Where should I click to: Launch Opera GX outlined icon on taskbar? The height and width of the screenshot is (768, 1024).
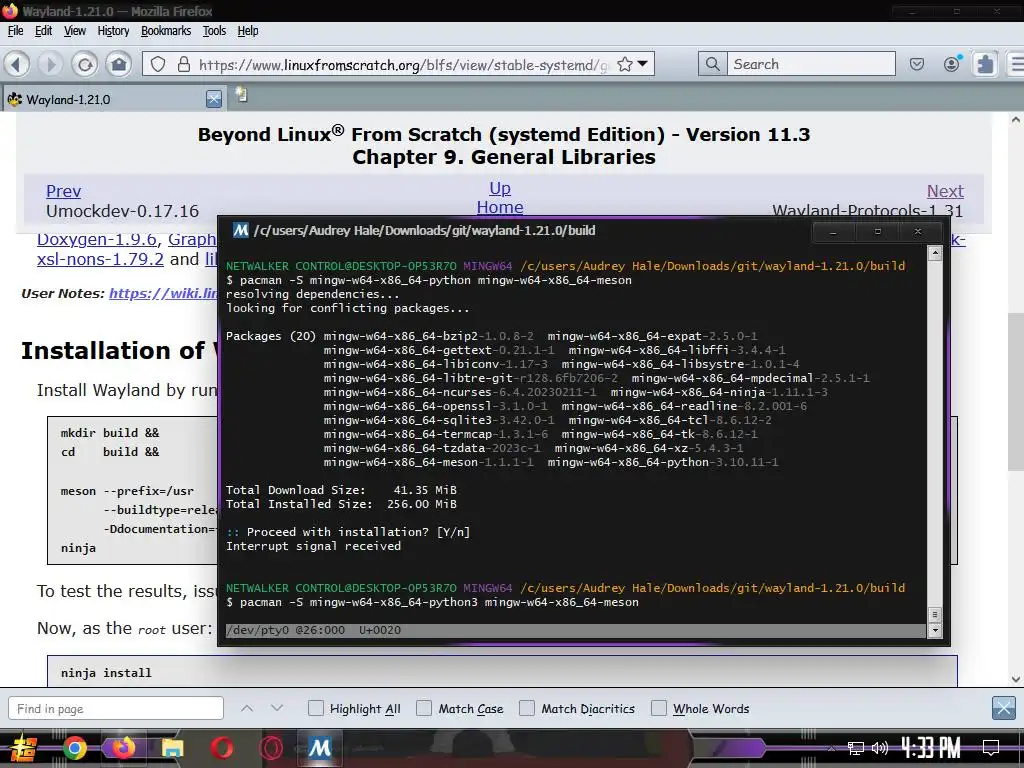tap(271, 748)
